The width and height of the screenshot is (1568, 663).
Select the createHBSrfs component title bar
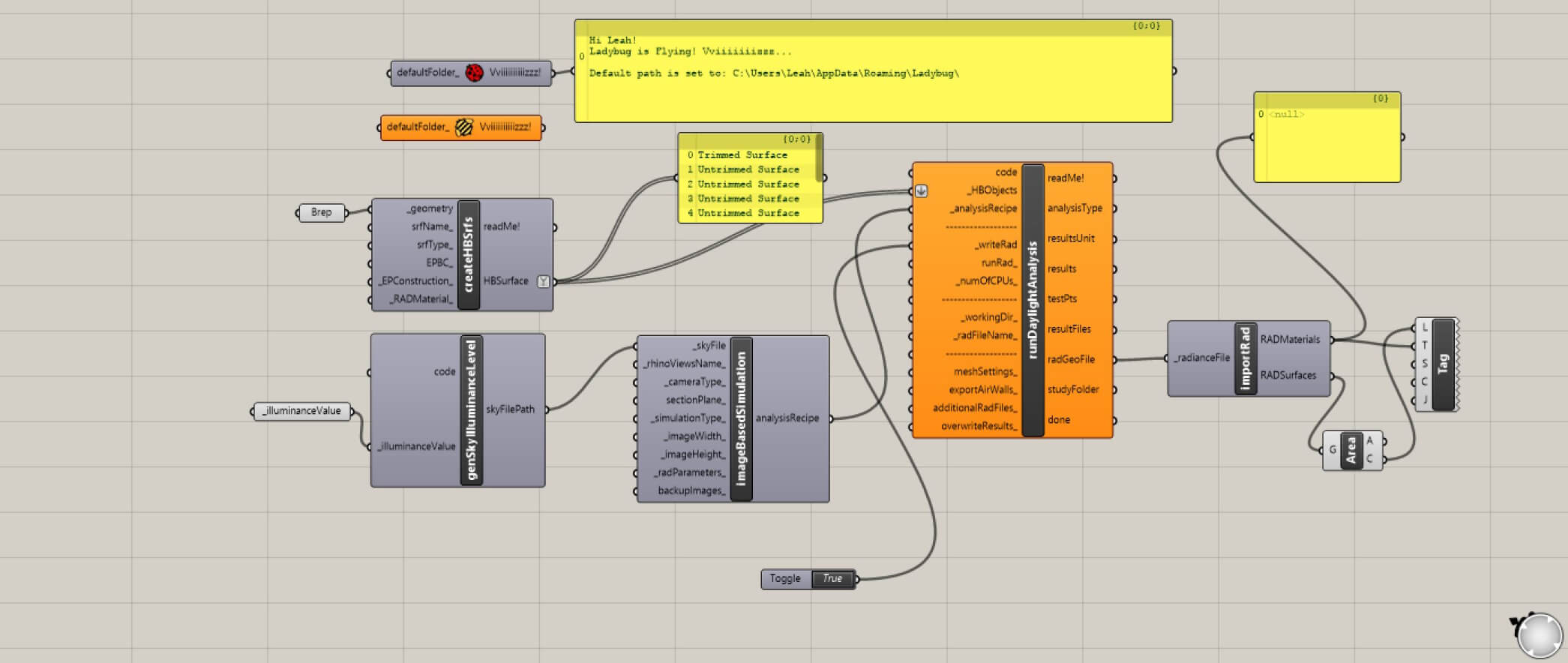469,255
